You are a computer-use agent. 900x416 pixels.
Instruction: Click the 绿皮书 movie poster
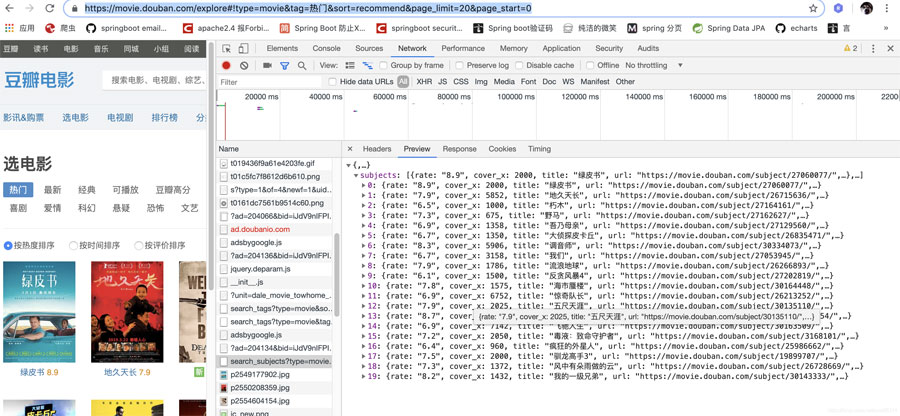coord(39,312)
